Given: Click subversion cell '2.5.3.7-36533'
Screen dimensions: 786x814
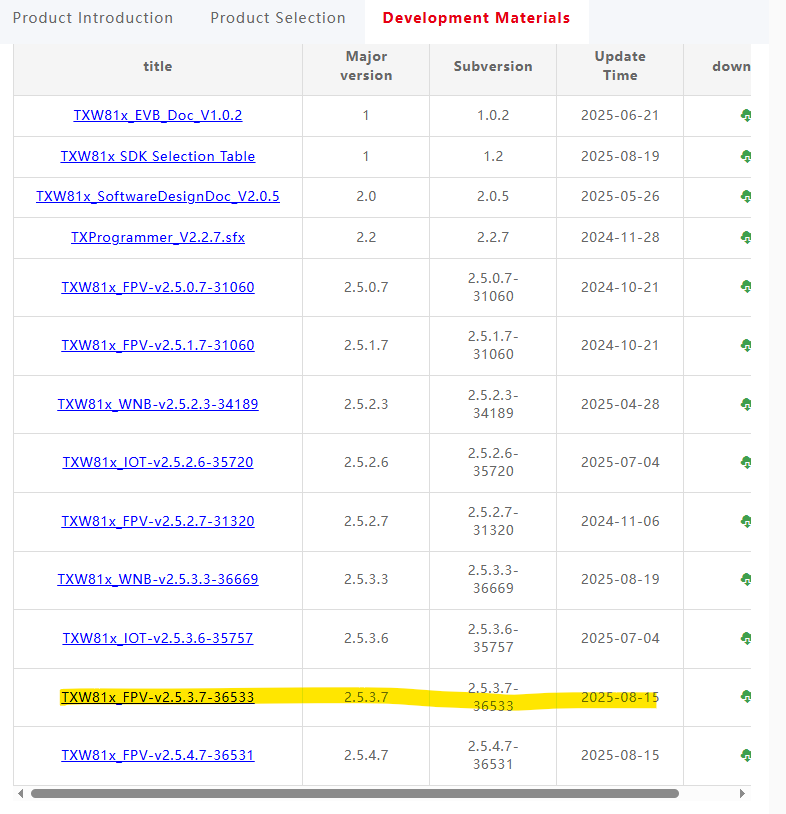Looking at the screenshot, I should pos(493,697).
